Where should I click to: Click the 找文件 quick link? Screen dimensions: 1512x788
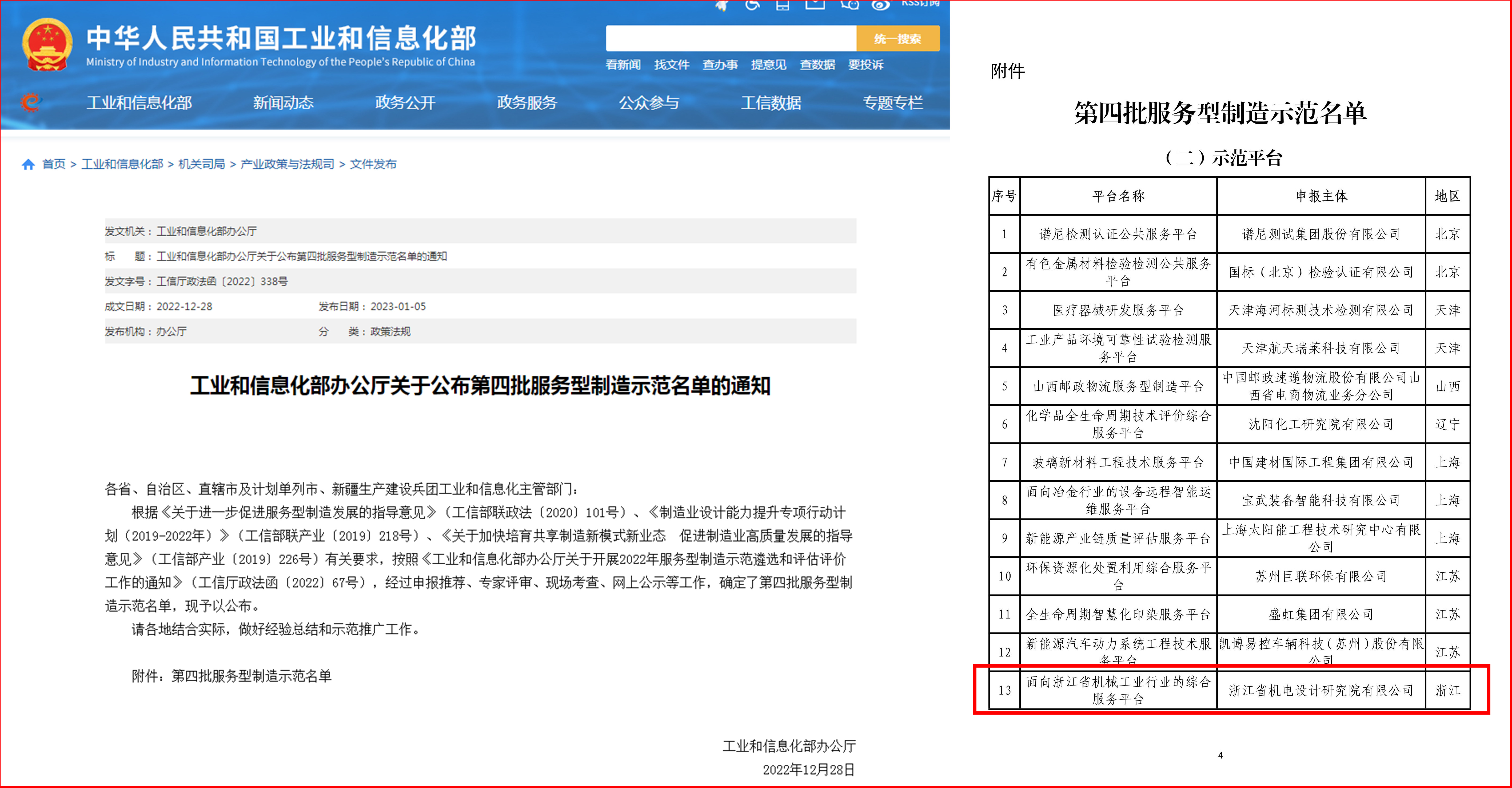click(x=672, y=65)
